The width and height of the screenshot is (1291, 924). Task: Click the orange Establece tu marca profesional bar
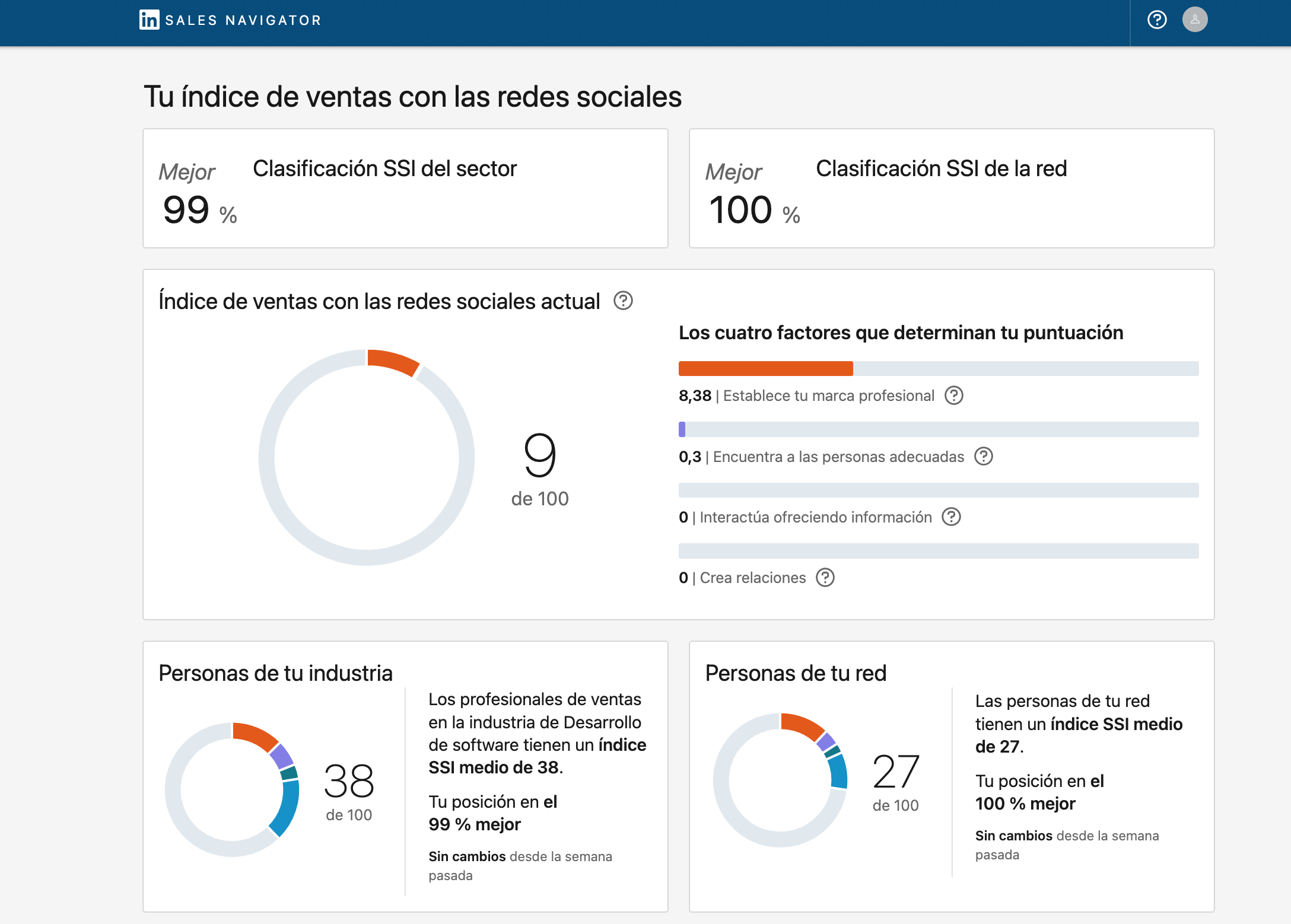(x=765, y=368)
